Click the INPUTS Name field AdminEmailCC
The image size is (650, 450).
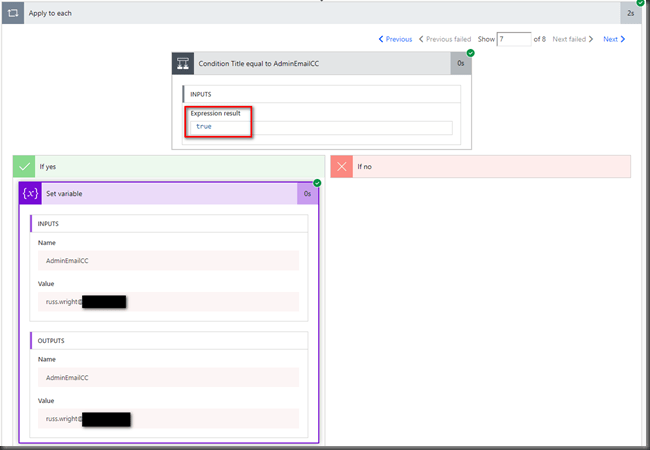click(170, 260)
